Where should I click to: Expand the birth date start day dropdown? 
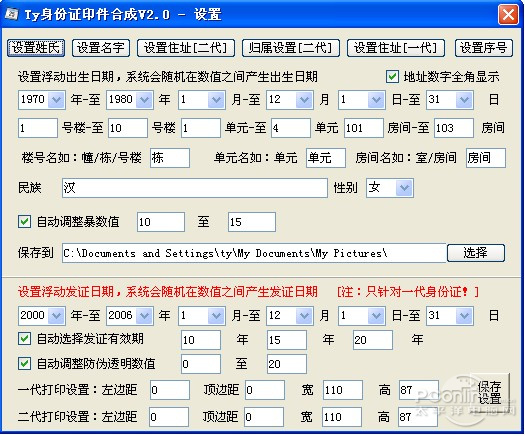click(x=376, y=99)
